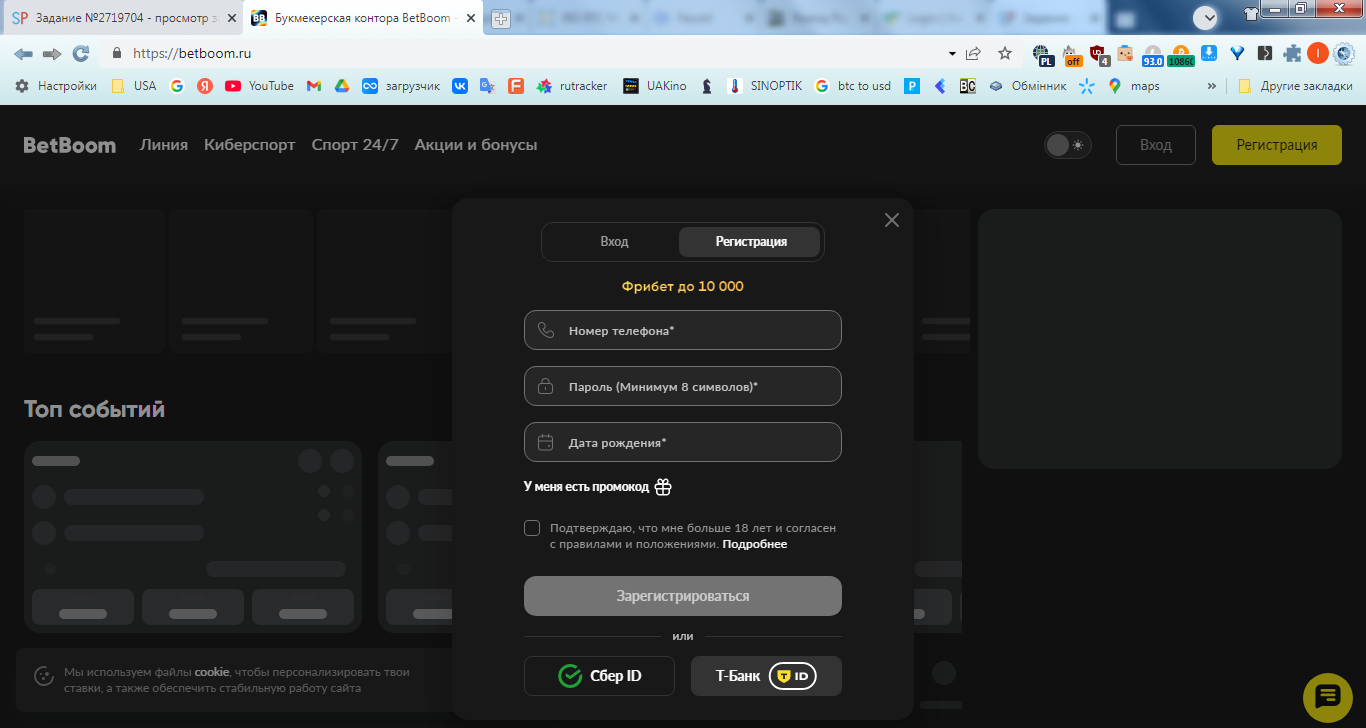
Task: Open the Подробнее rules link
Action: point(755,544)
